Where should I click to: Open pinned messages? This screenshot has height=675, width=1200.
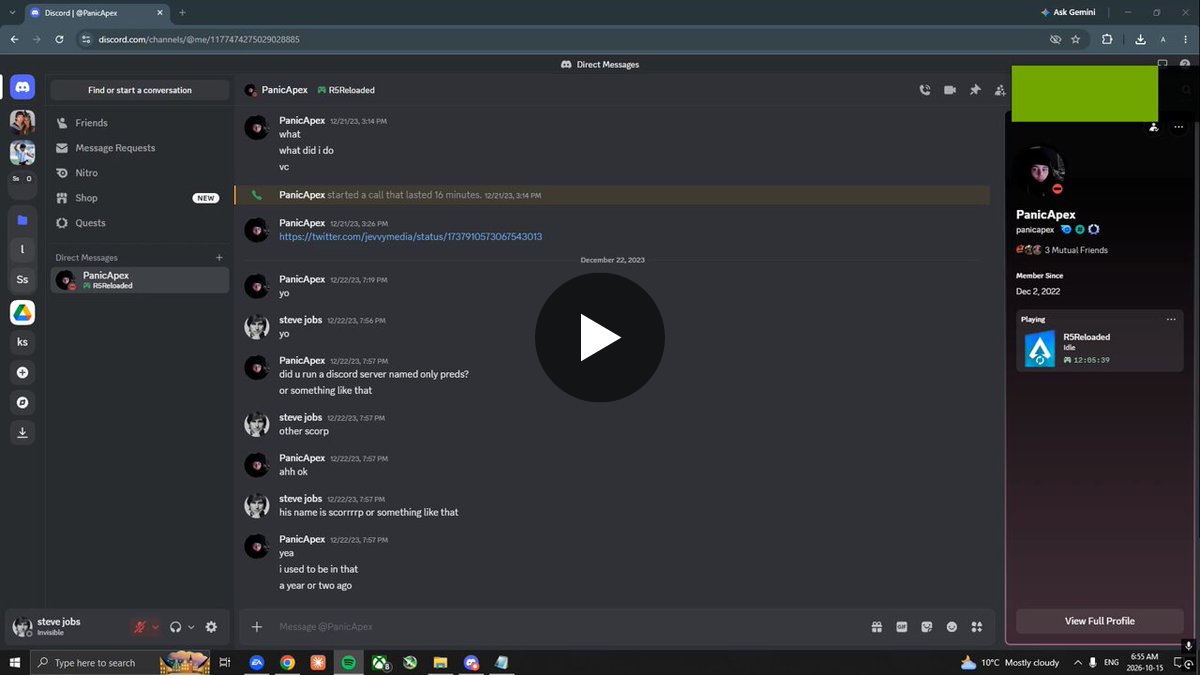[975, 90]
